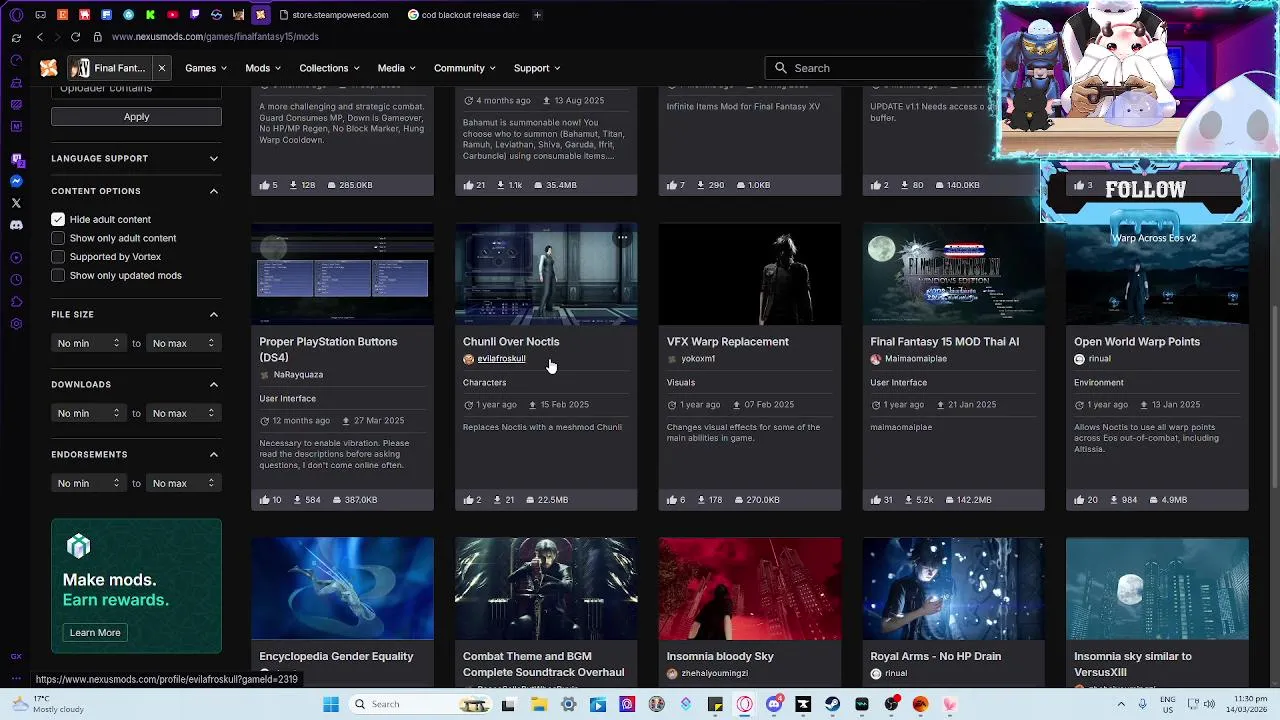This screenshot has width=1280, height=720.
Task: Click the three-dot menu on Chunli Over Noctis thumbnail
Action: coord(622,238)
